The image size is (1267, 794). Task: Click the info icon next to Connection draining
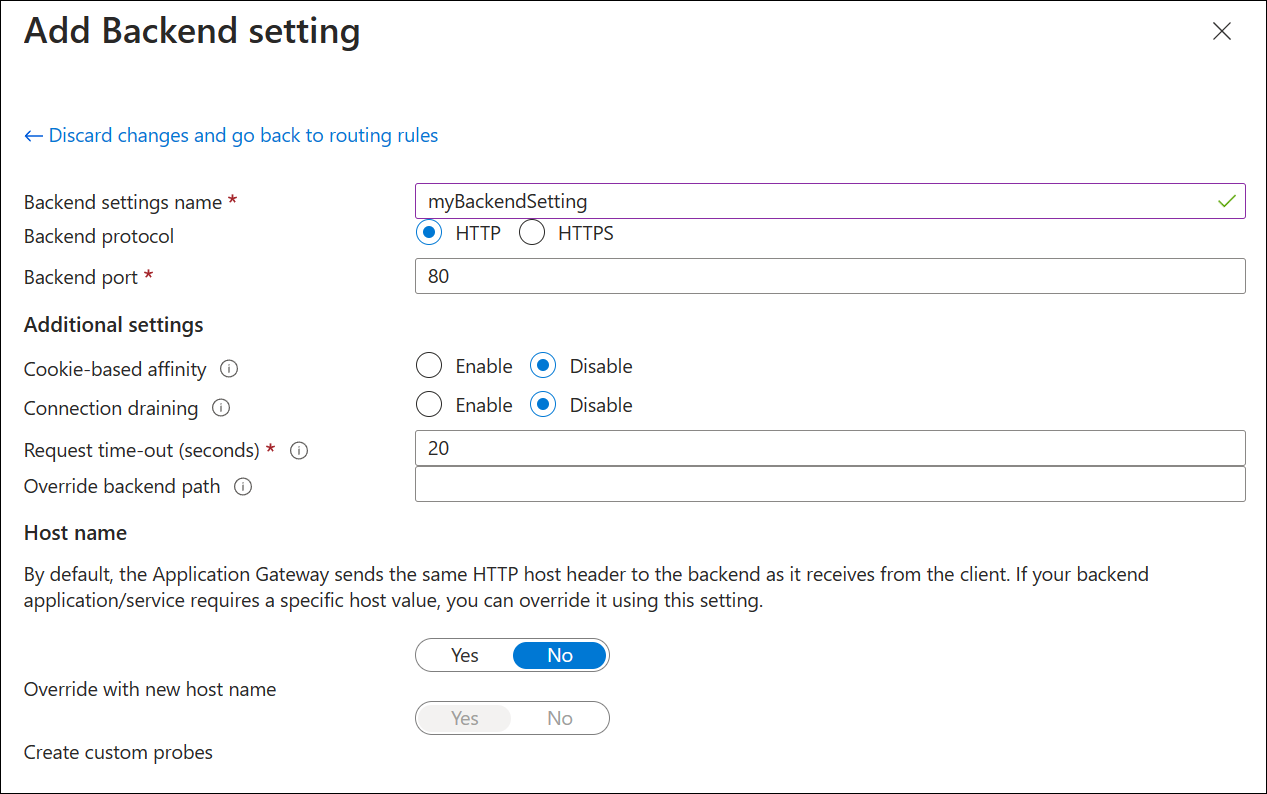point(221,408)
